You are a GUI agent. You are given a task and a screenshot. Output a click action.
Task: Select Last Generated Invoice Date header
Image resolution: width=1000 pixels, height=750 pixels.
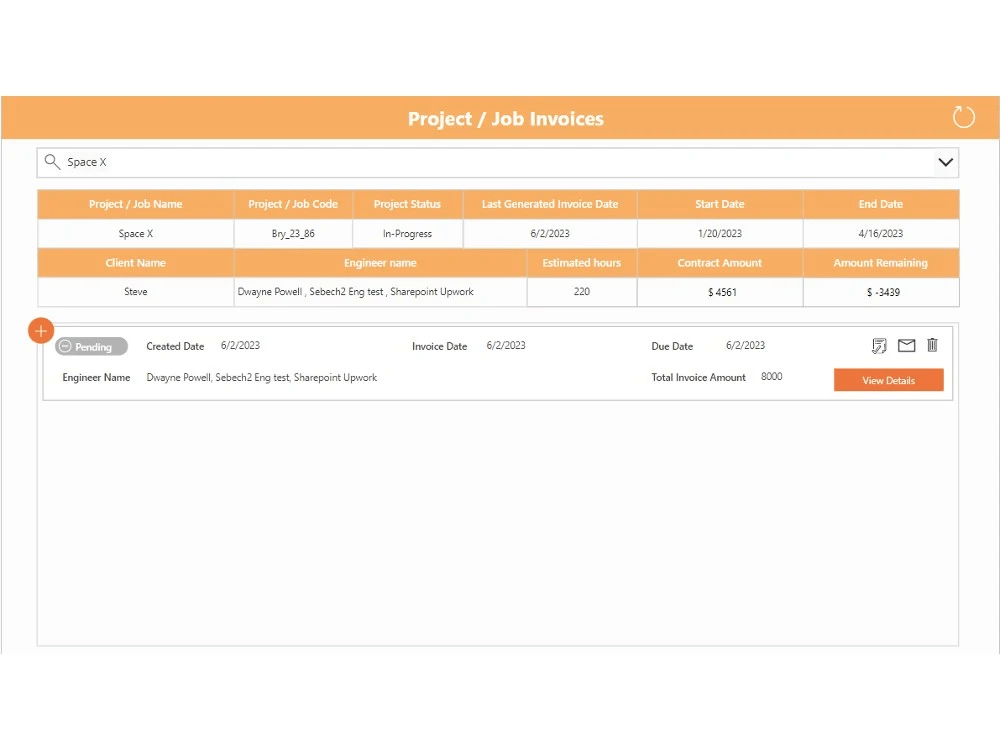(550, 204)
